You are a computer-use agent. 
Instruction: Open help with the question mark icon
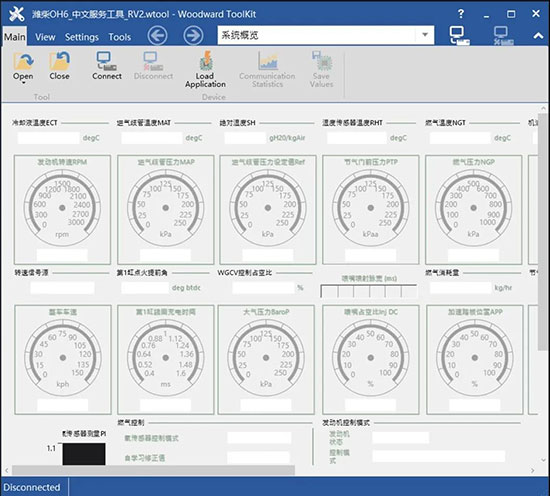point(461,14)
